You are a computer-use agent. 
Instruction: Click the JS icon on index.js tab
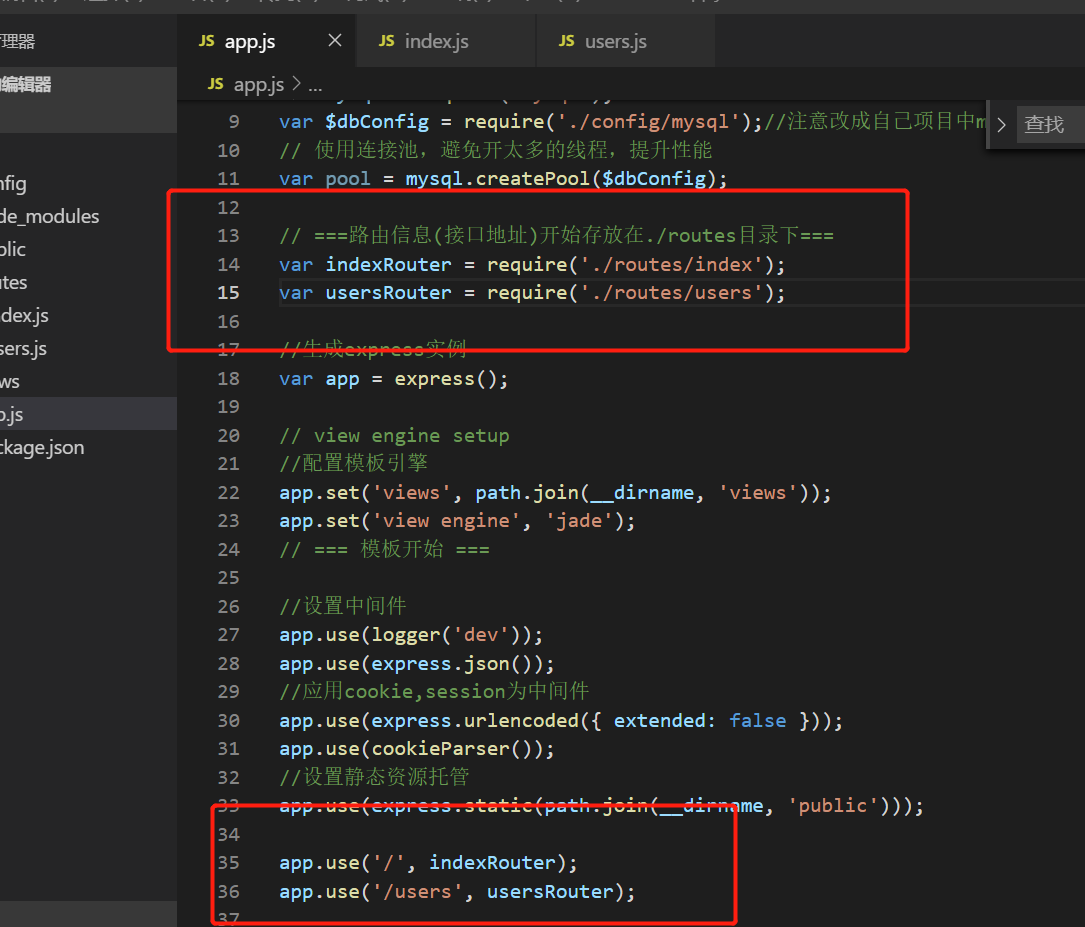pyautogui.click(x=386, y=42)
